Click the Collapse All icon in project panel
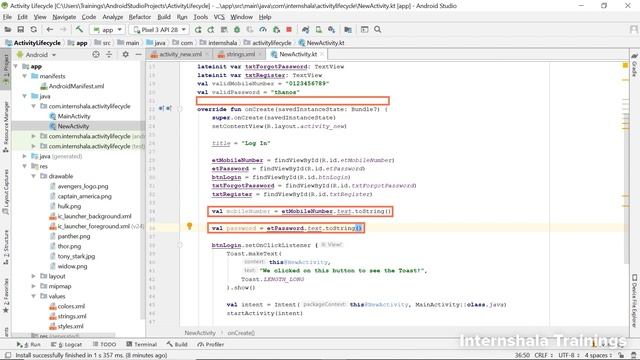 click(x=109, y=54)
